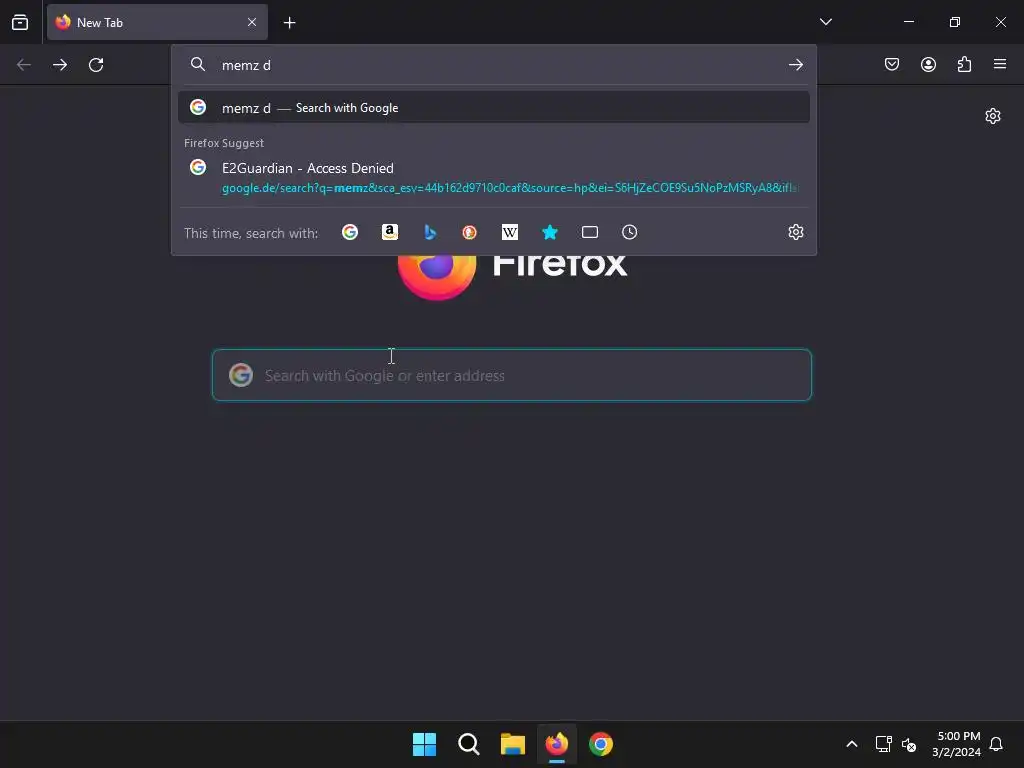This screenshot has height=768, width=1024.
Task: Click Firefox icon in taskbar
Action: (x=557, y=744)
